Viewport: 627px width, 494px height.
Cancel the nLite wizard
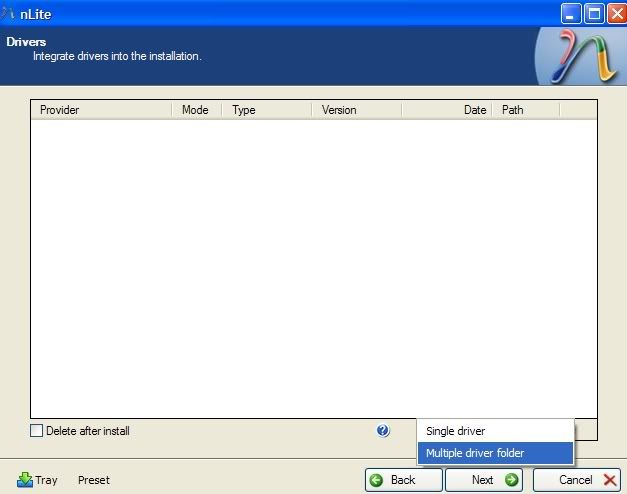tap(577, 480)
